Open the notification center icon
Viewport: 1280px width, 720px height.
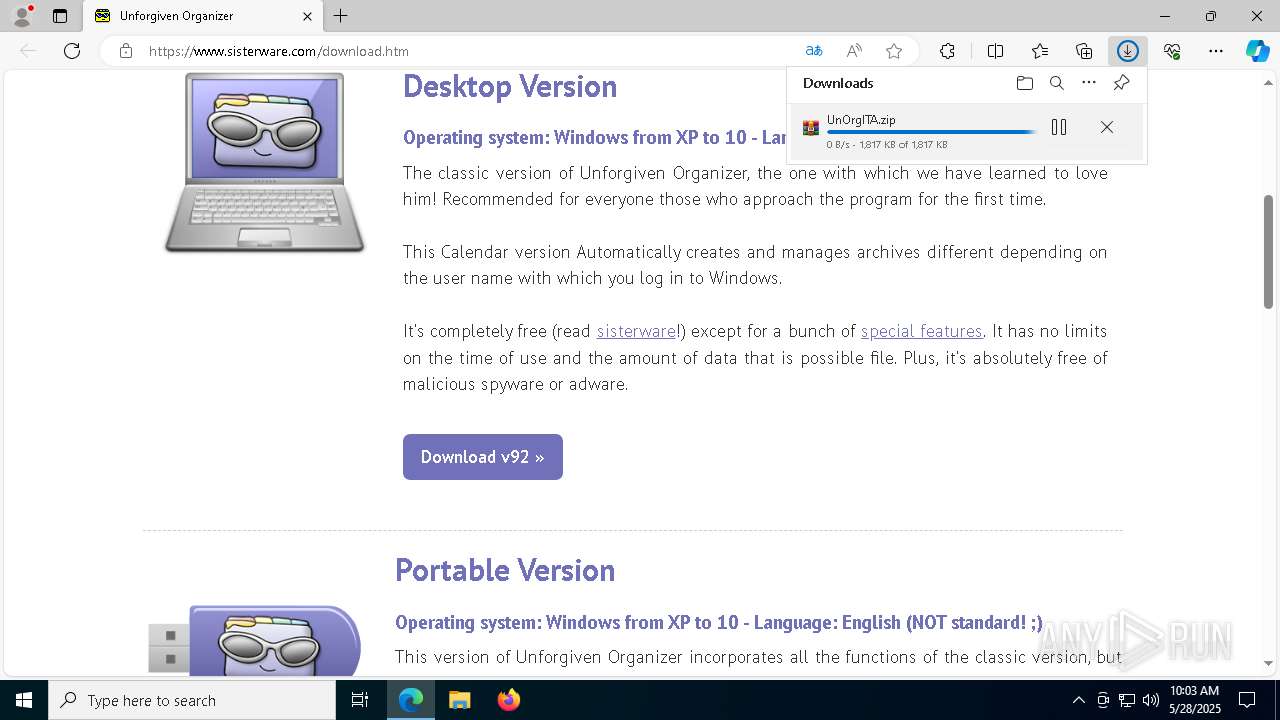1247,700
